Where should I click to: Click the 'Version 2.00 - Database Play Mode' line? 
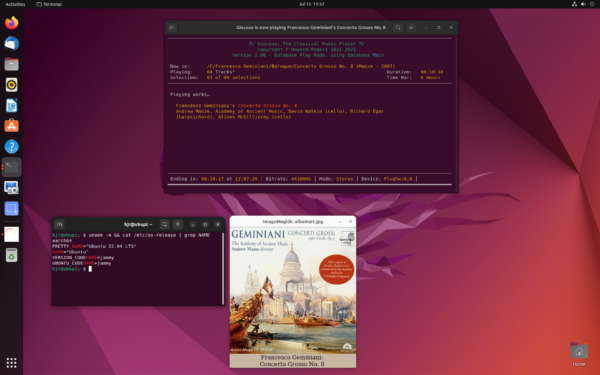(308, 55)
